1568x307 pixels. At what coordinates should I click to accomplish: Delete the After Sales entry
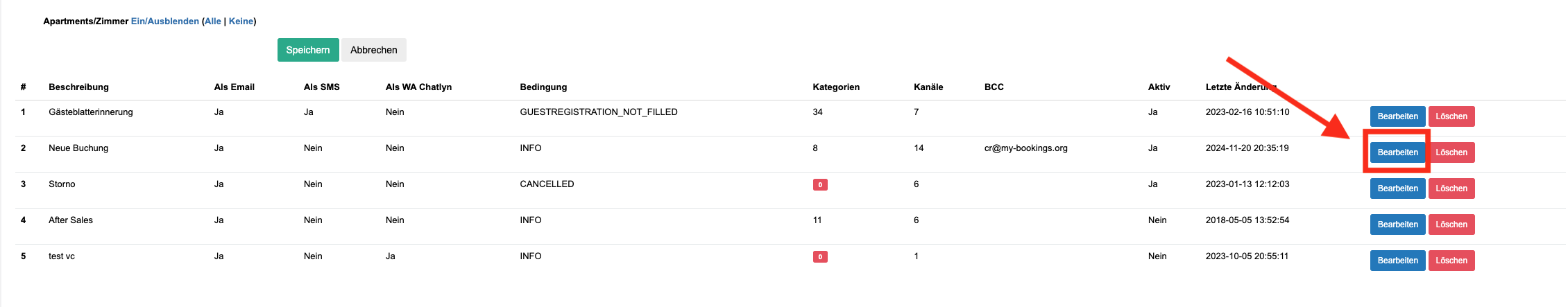coord(1451,225)
